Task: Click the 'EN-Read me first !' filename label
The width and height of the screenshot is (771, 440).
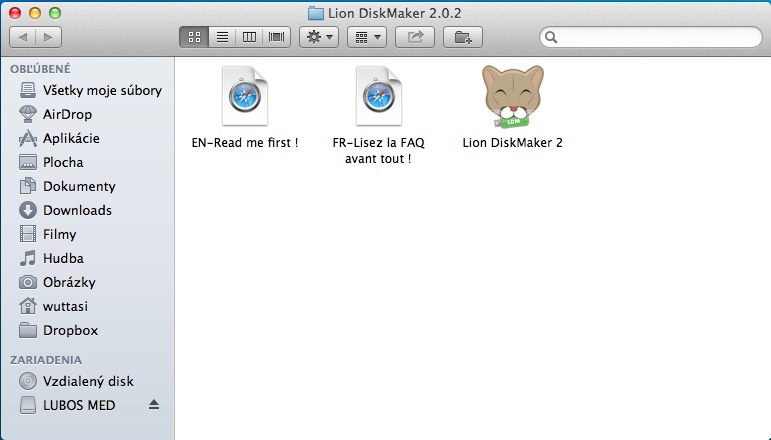Action: (x=245, y=143)
